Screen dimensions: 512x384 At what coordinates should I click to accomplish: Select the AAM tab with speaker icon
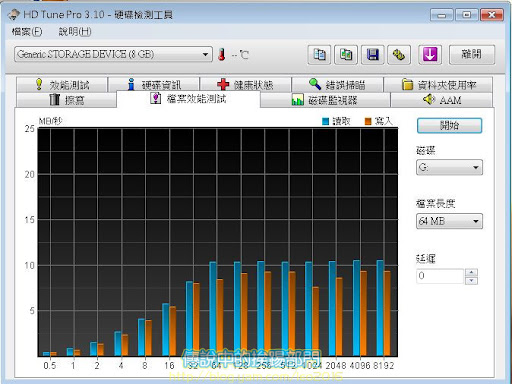click(442, 100)
